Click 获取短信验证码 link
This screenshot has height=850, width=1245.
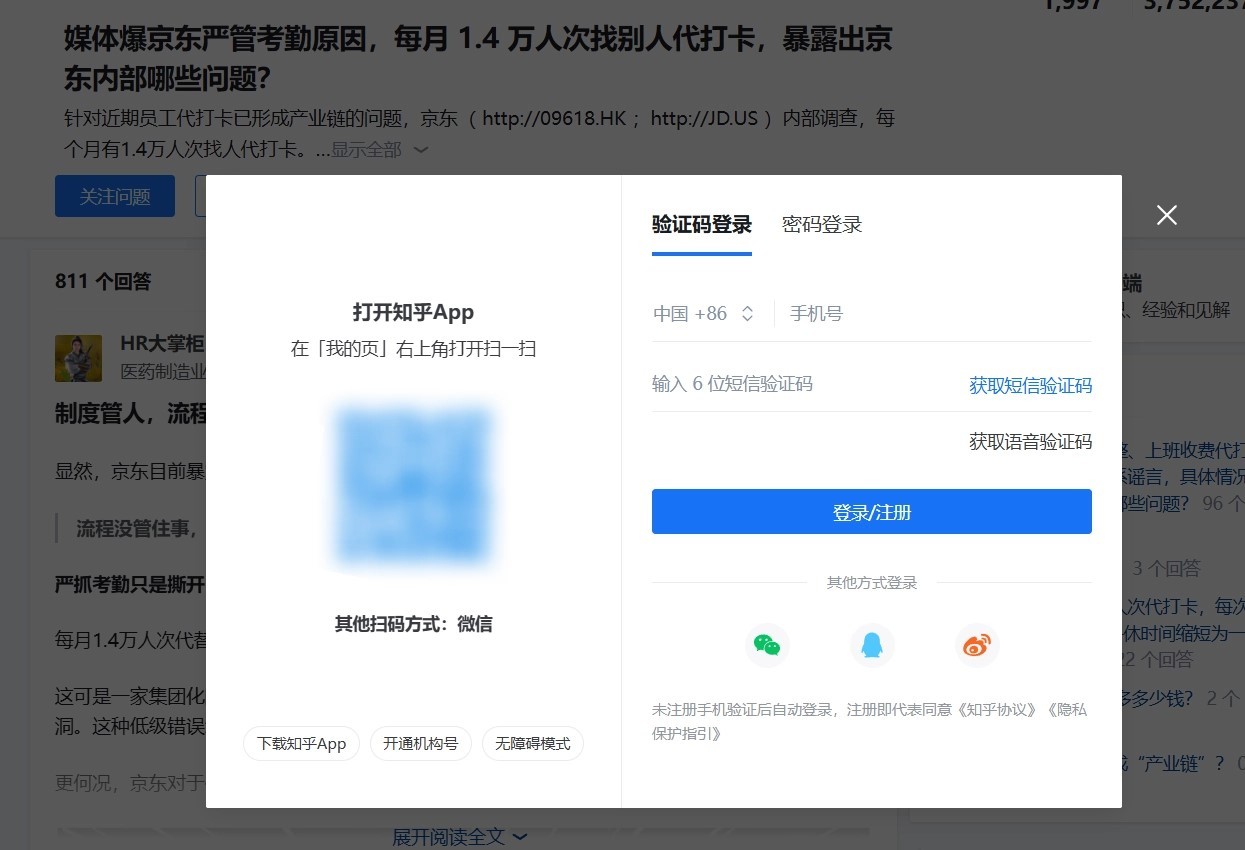[x=1030, y=385]
